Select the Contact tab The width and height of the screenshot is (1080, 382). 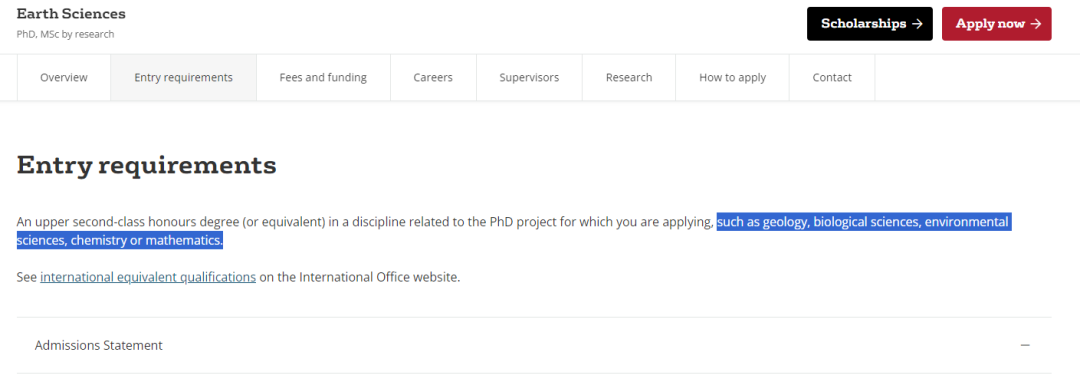point(832,77)
